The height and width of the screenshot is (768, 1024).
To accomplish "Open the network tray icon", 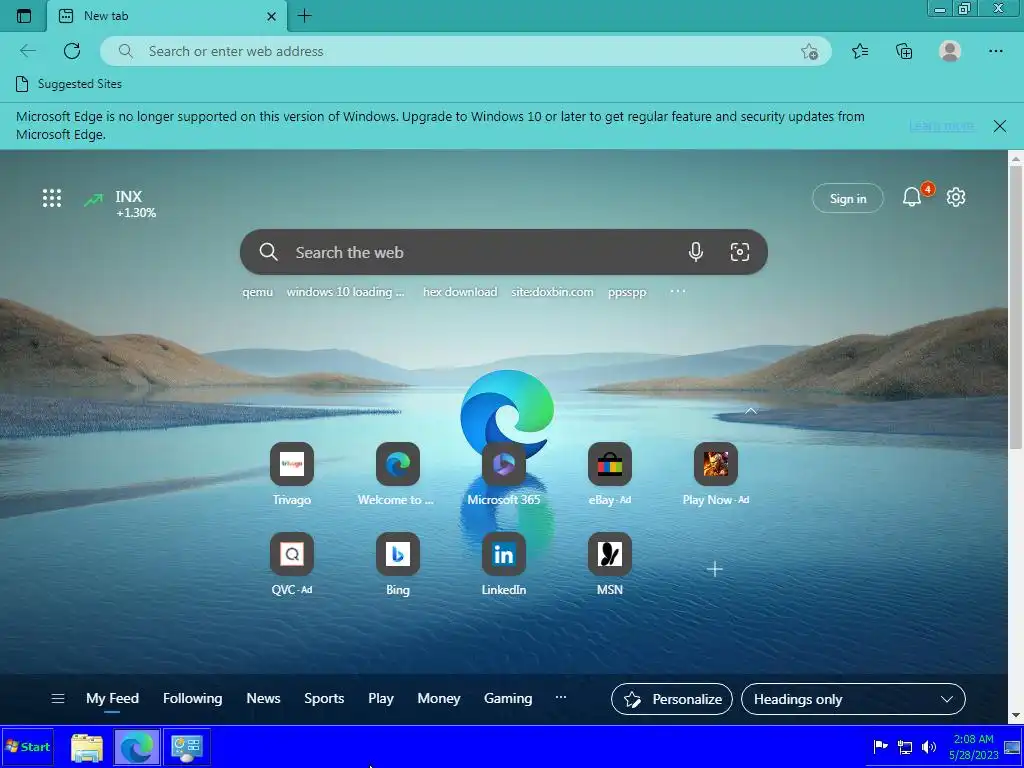I will tap(904, 746).
